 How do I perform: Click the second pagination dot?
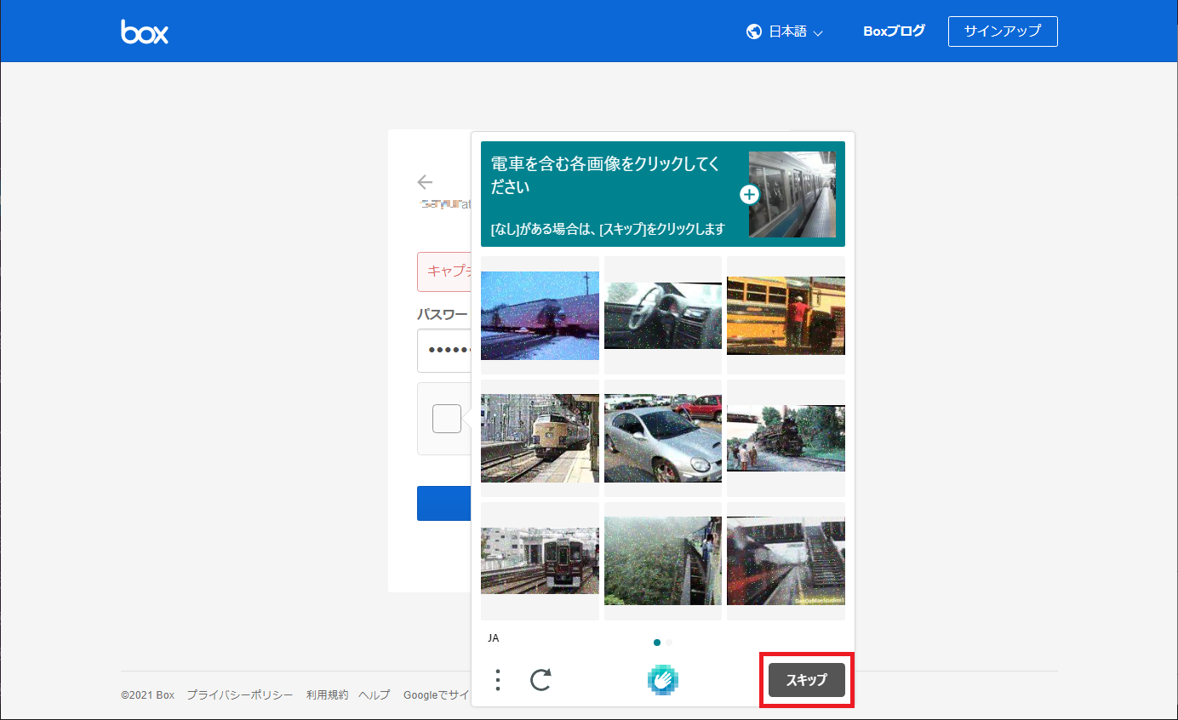coord(669,642)
